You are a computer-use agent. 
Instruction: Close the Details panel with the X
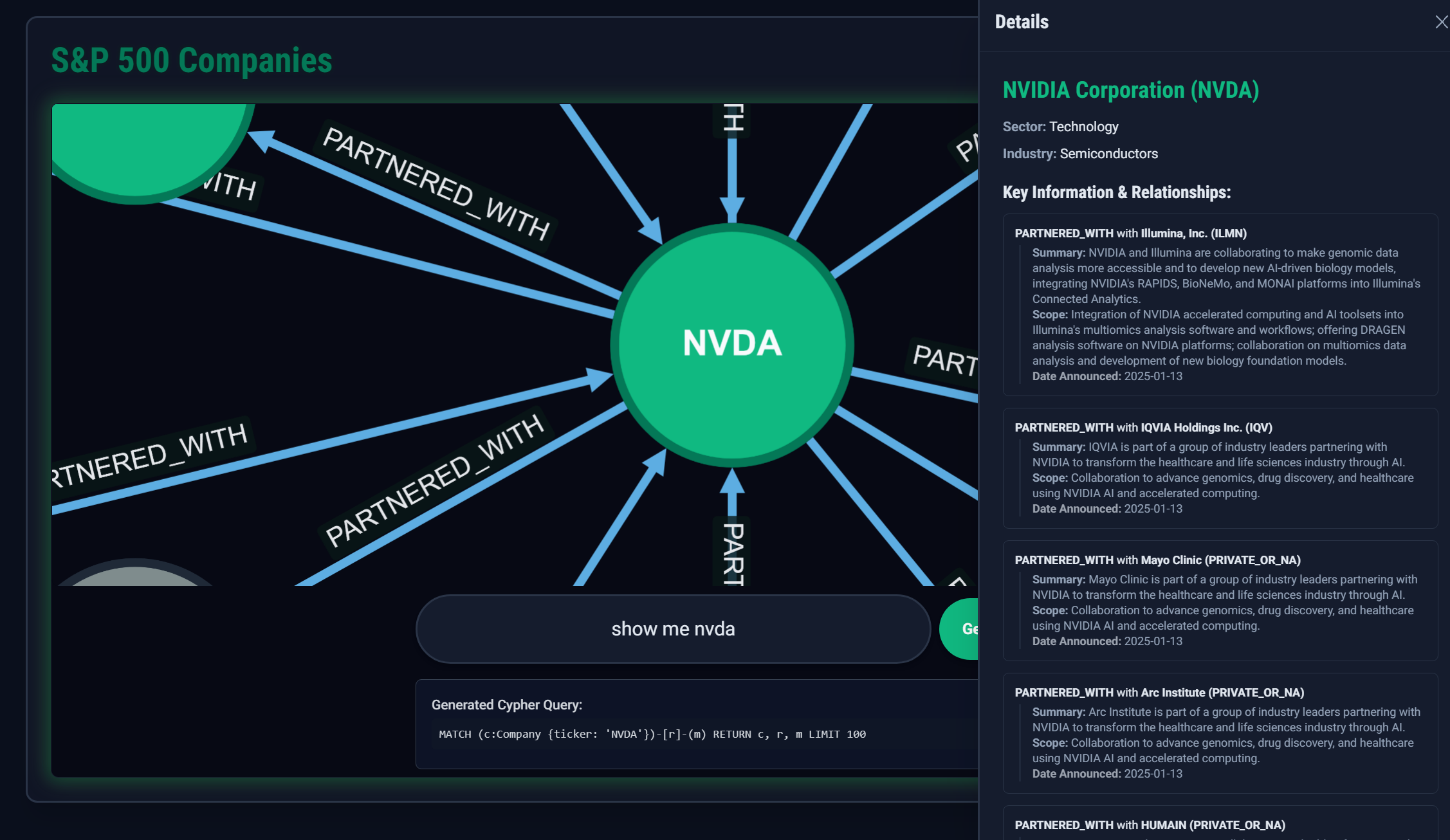click(1441, 23)
